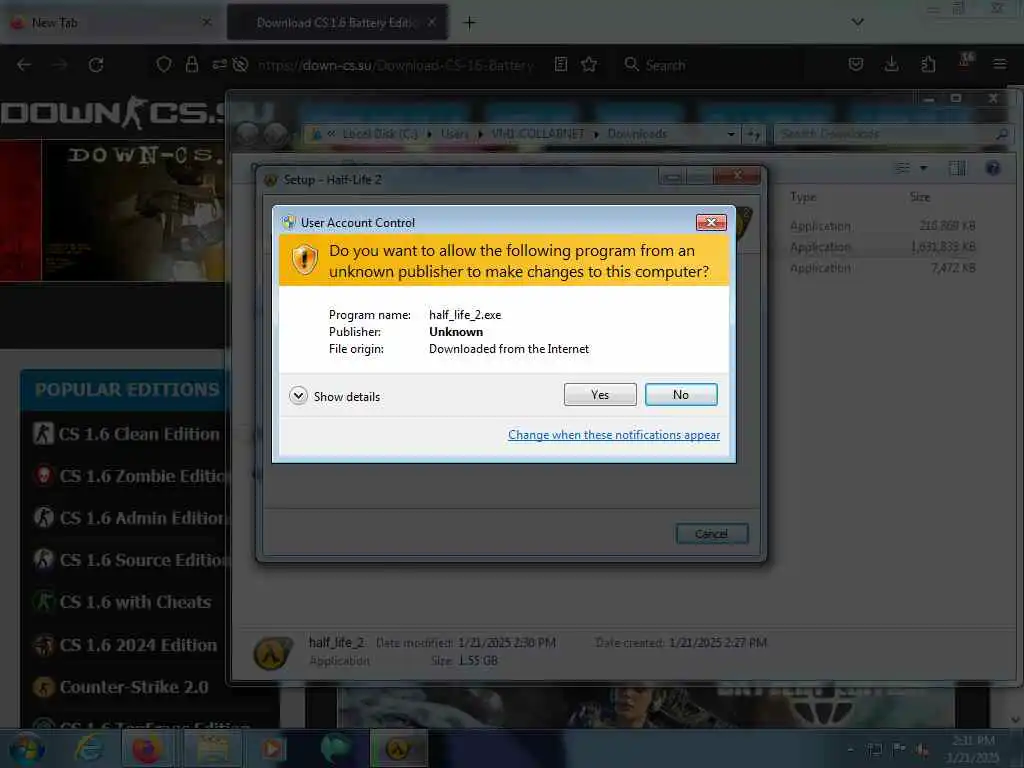1024x768 pixels.
Task: Close the User Account Control dialog
Action: [711, 223]
